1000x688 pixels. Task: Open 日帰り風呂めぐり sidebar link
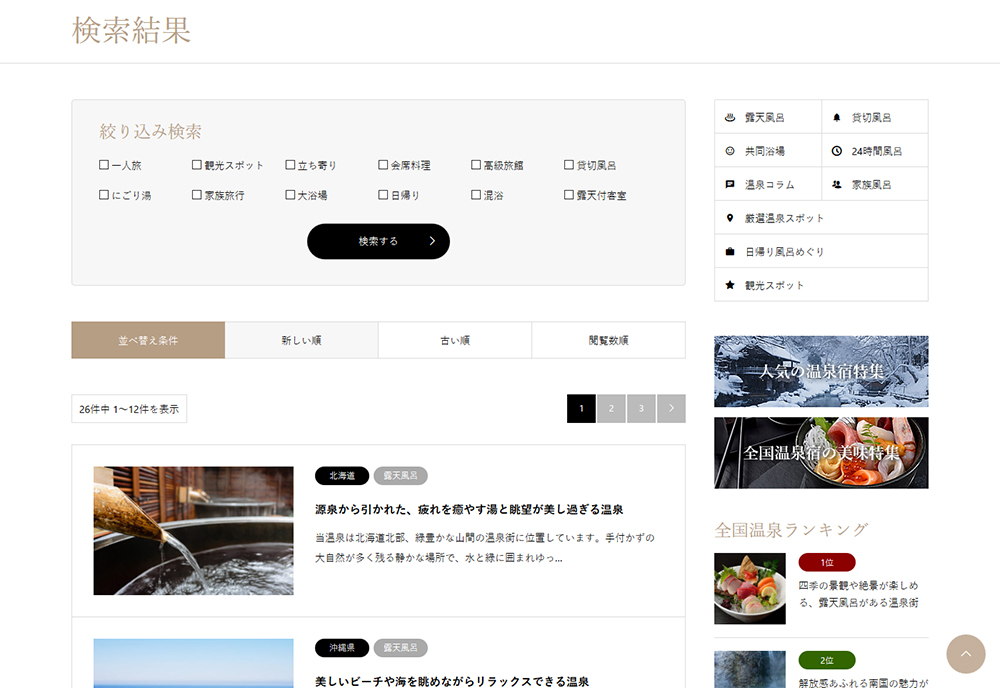point(821,252)
